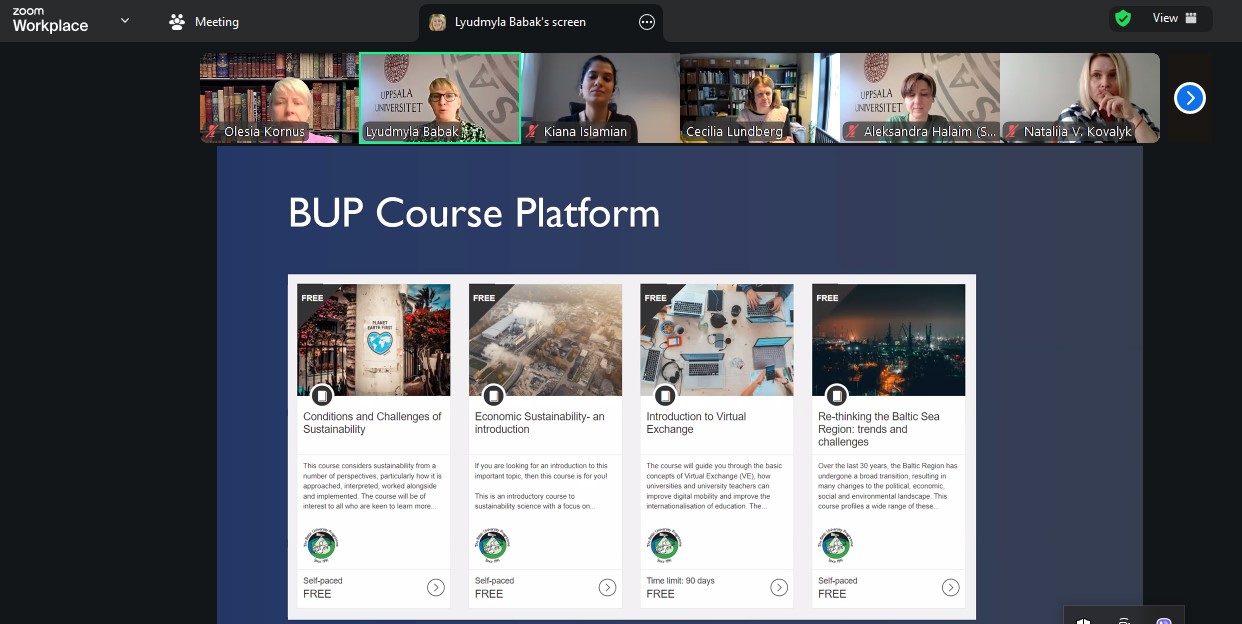Expand the Zoom Workplace dropdown chevron
The width and height of the screenshot is (1242, 624).
pos(125,20)
